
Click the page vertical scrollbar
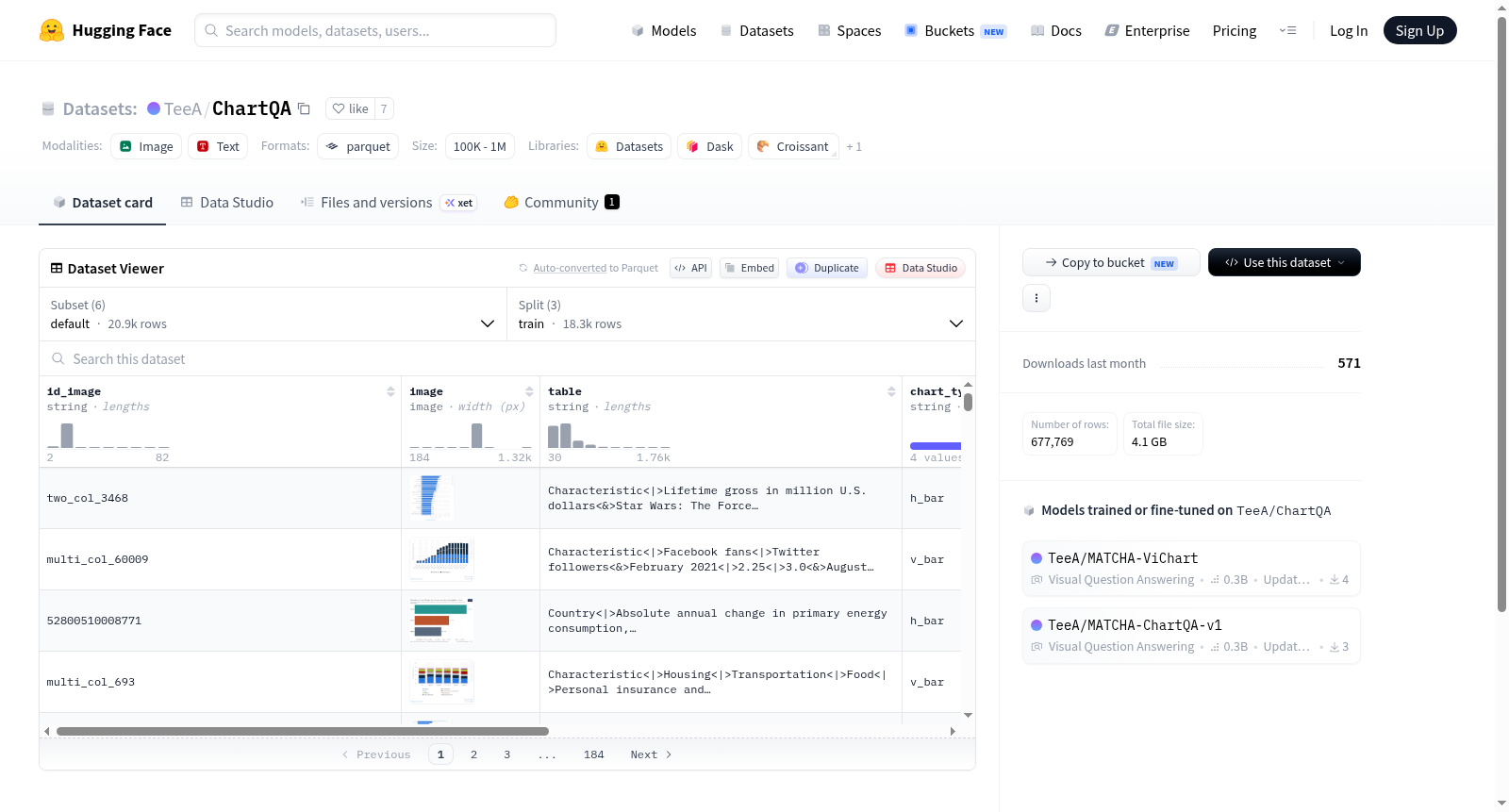tap(1501, 314)
